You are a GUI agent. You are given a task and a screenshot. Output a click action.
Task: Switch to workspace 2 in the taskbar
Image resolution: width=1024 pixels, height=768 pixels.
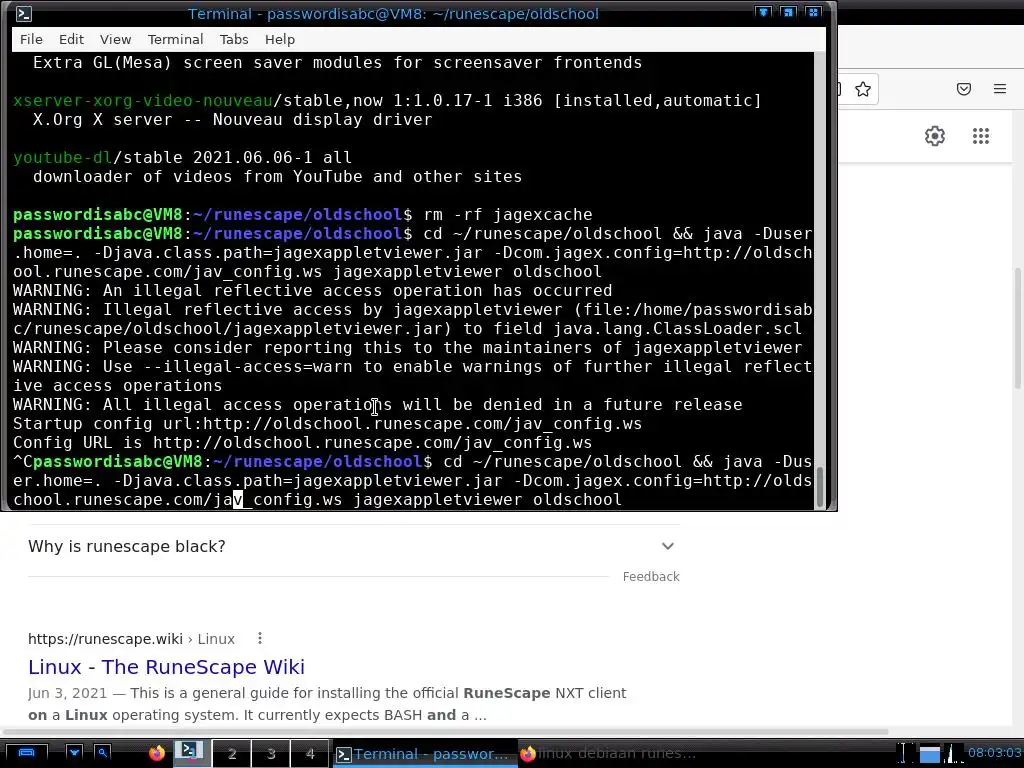tap(232, 754)
